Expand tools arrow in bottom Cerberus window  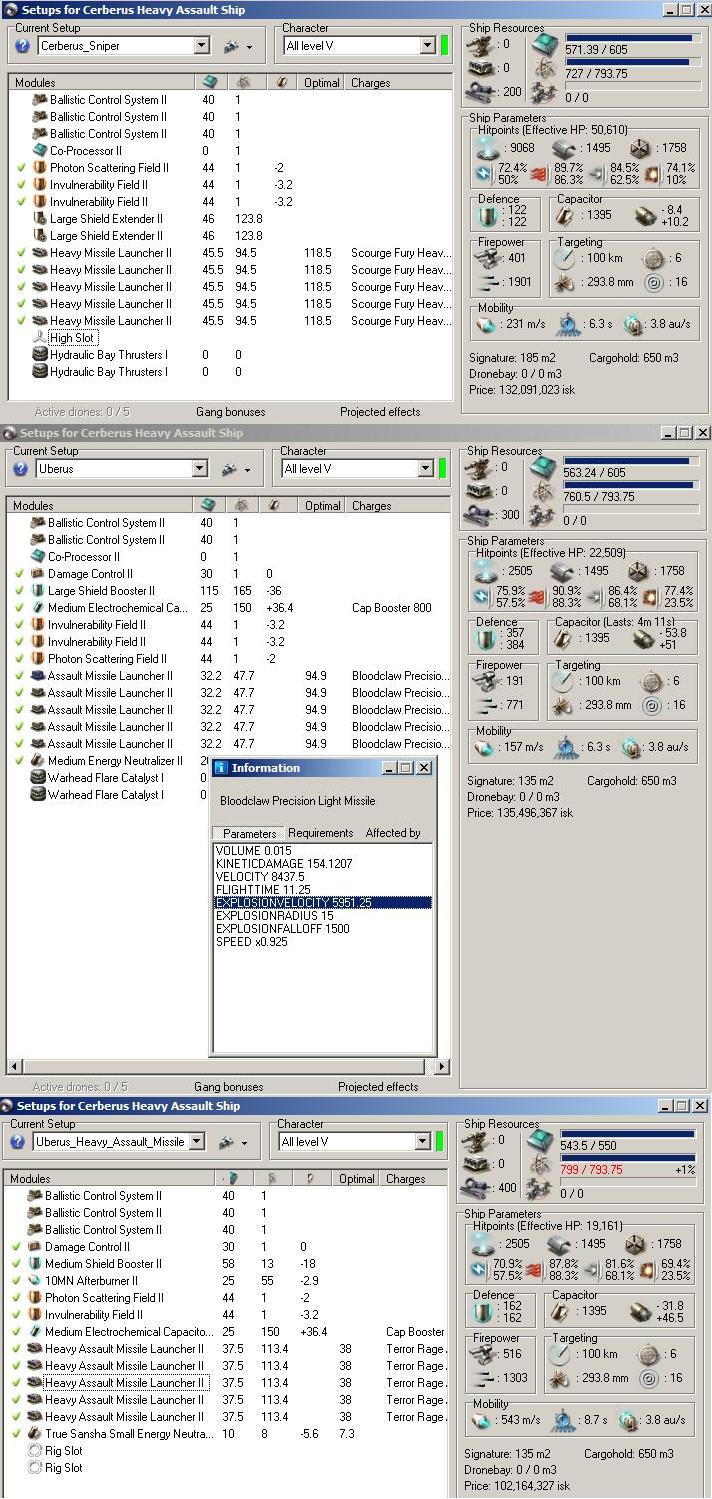pyautogui.click(x=245, y=1143)
